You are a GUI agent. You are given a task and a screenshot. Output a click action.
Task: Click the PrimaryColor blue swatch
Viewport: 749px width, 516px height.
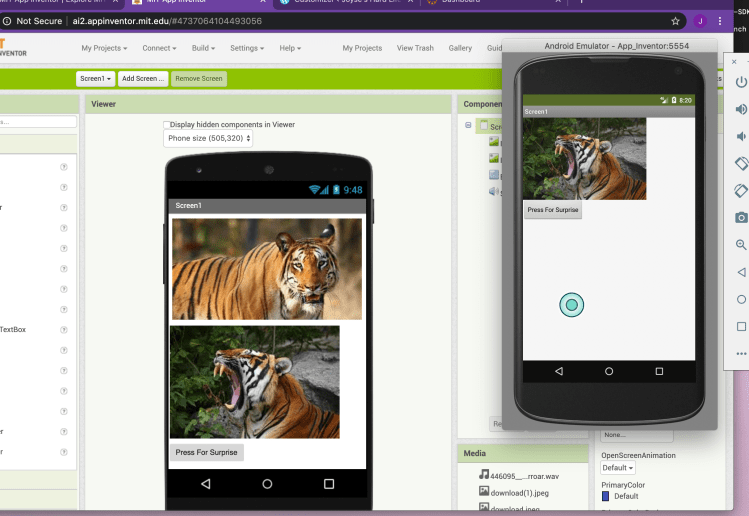coord(605,496)
